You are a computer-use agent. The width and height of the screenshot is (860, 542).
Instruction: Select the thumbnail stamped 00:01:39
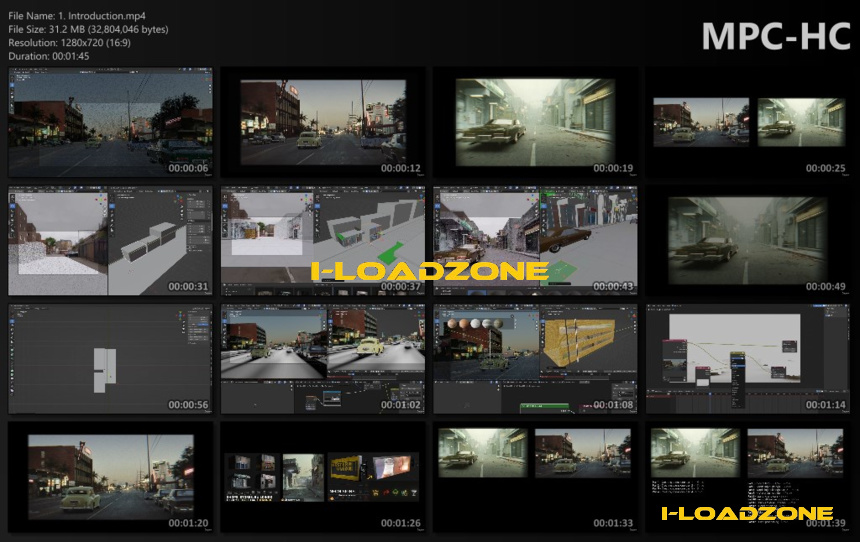coord(748,477)
